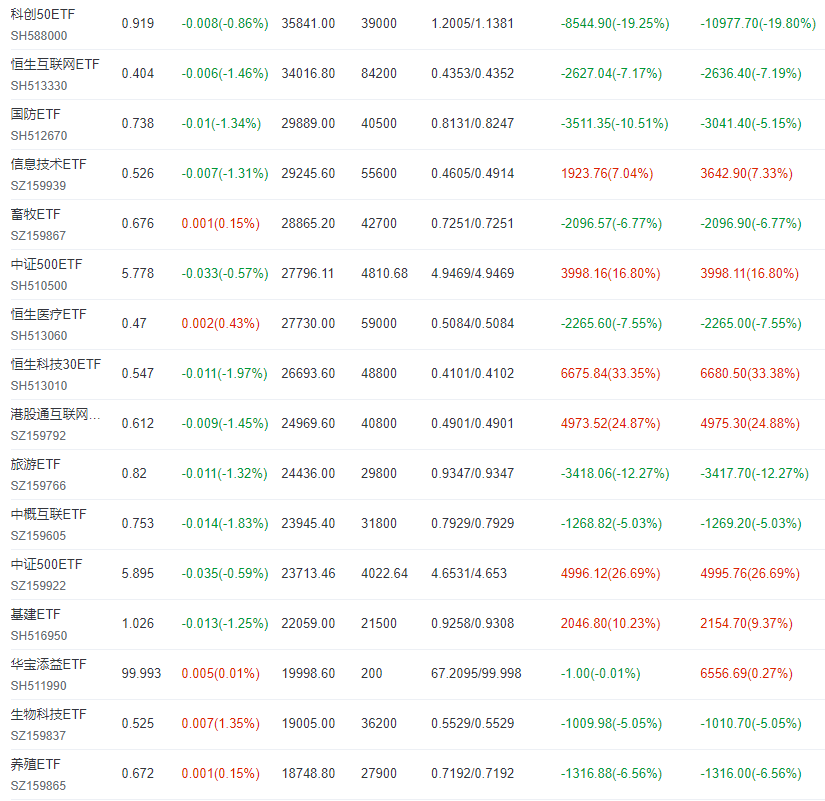
Task: Open 恒生互联网ETF row name
Action: (55, 64)
